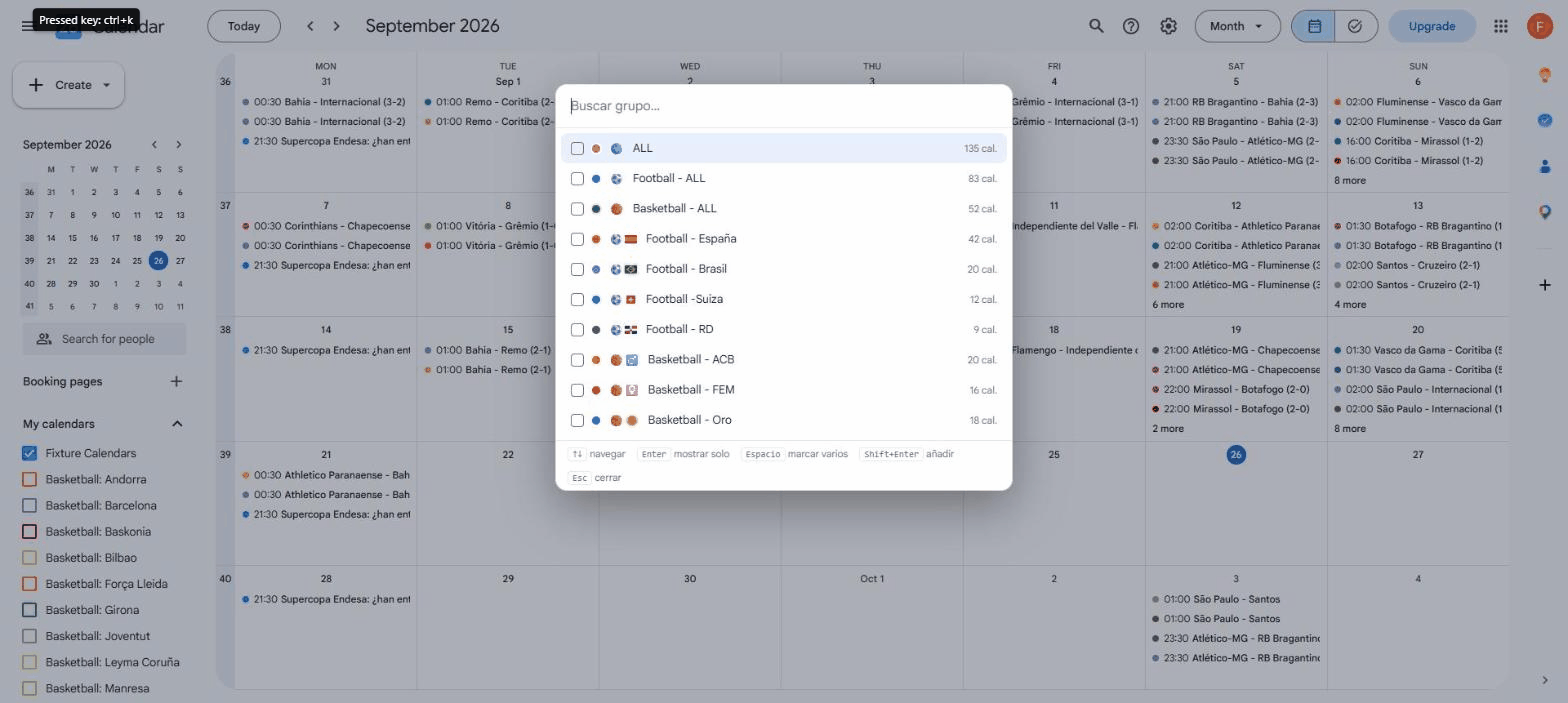The width and height of the screenshot is (1568, 703).
Task: Select day 26 in mini calendar
Action: [x=158, y=261]
